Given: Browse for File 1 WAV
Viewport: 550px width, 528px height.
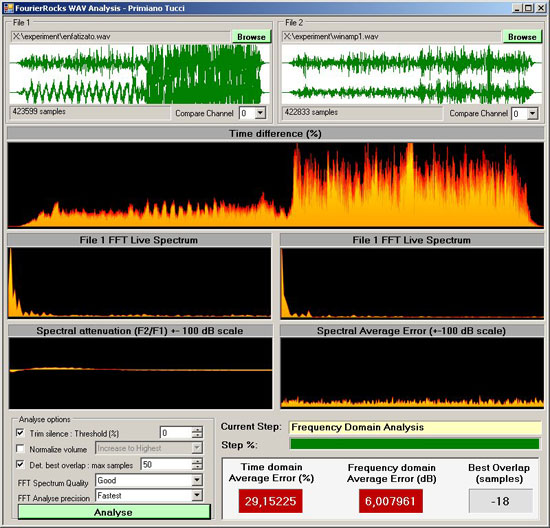Looking at the screenshot, I should pos(251,37).
